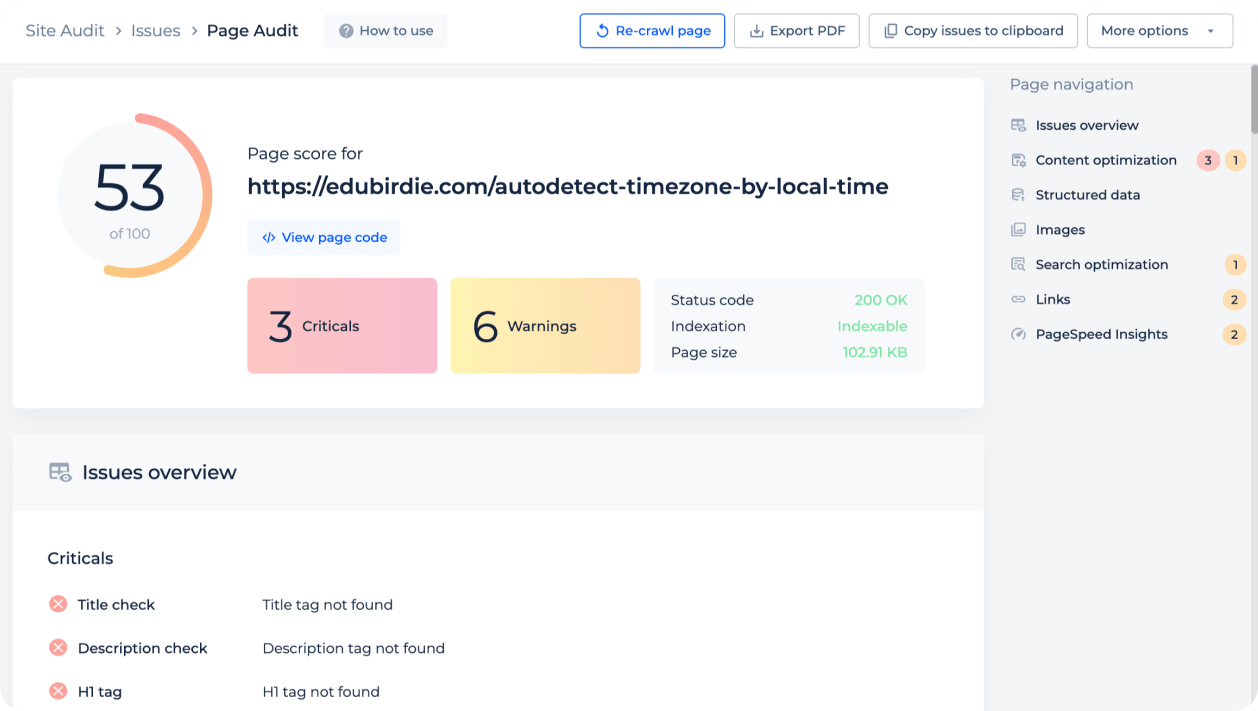Click the Page Audit breadcrumb title
Viewport: 1258px width, 711px height.
[252, 31]
